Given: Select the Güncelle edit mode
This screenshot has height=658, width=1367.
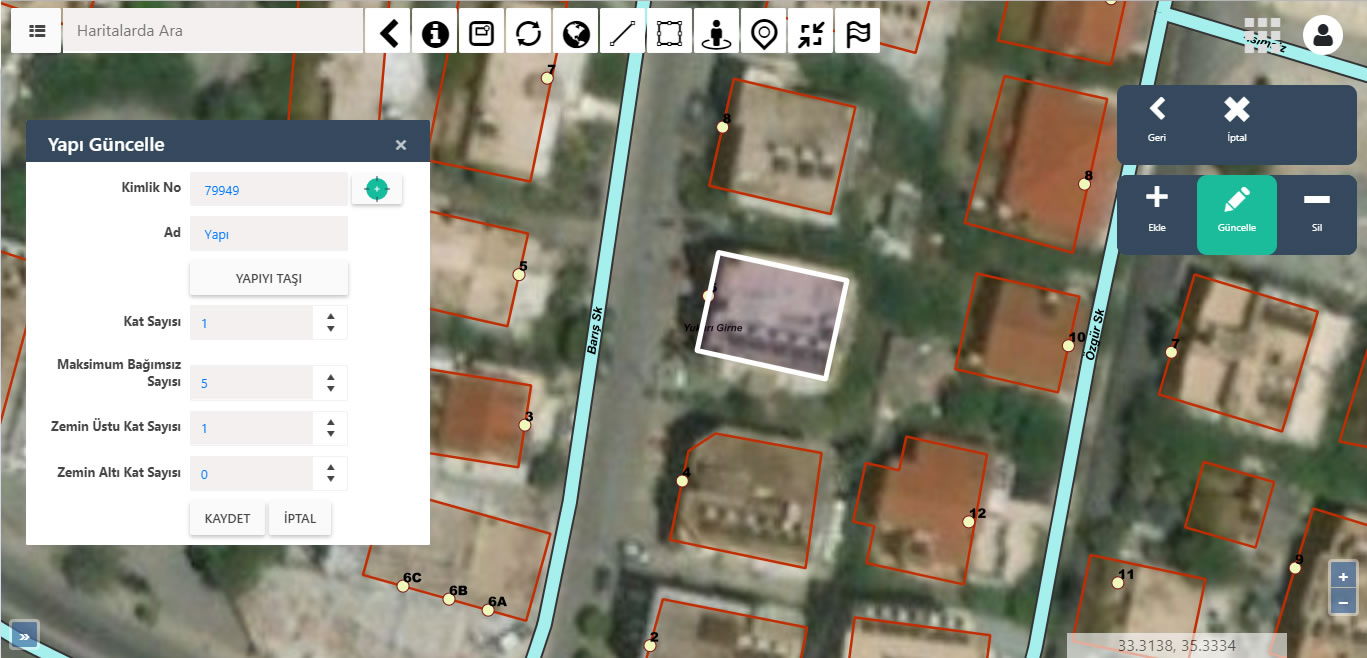Looking at the screenshot, I should click(x=1236, y=214).
